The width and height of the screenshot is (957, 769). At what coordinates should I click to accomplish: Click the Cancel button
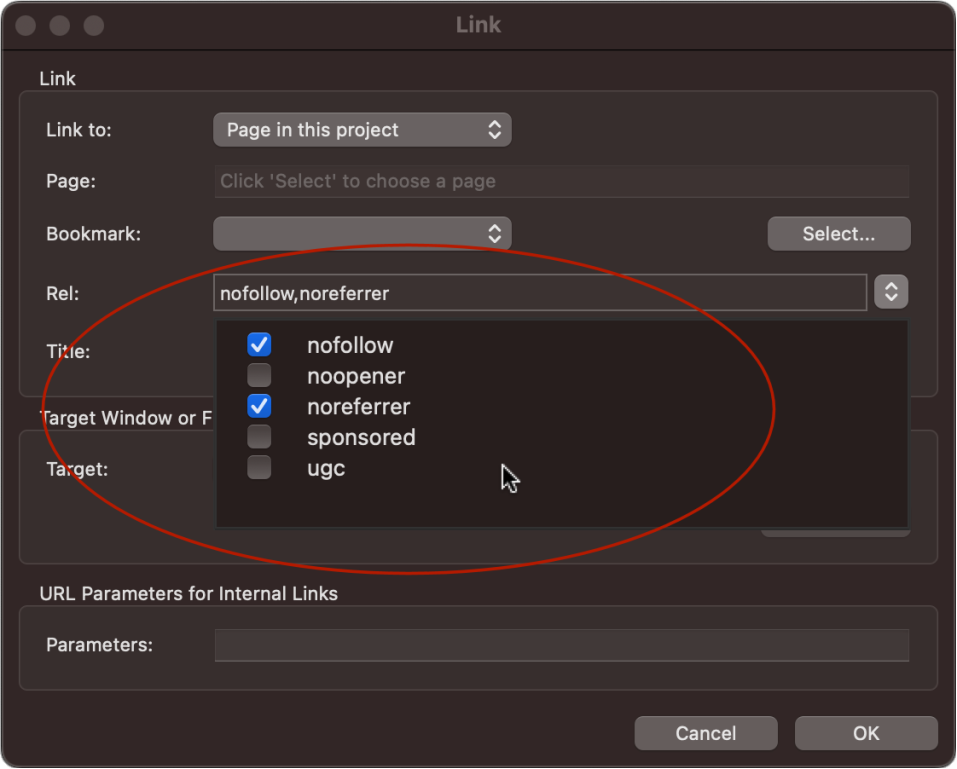click(x=705, y=733)
